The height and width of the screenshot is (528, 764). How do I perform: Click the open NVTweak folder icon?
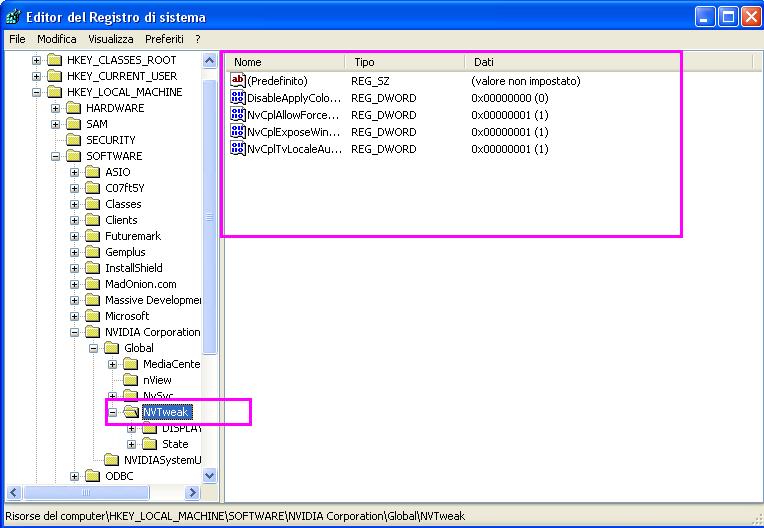click(x=131, y=412)
